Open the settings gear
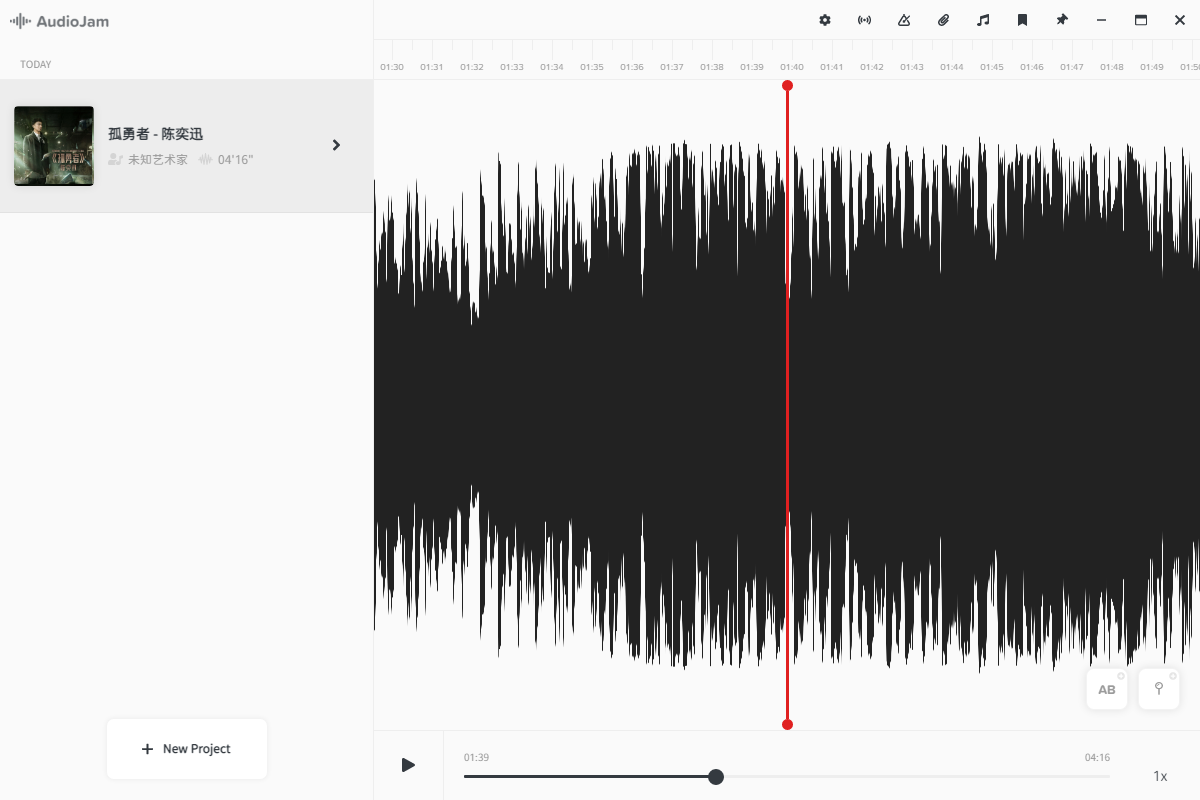1200x800 pixels. click(x=825, y=20)
